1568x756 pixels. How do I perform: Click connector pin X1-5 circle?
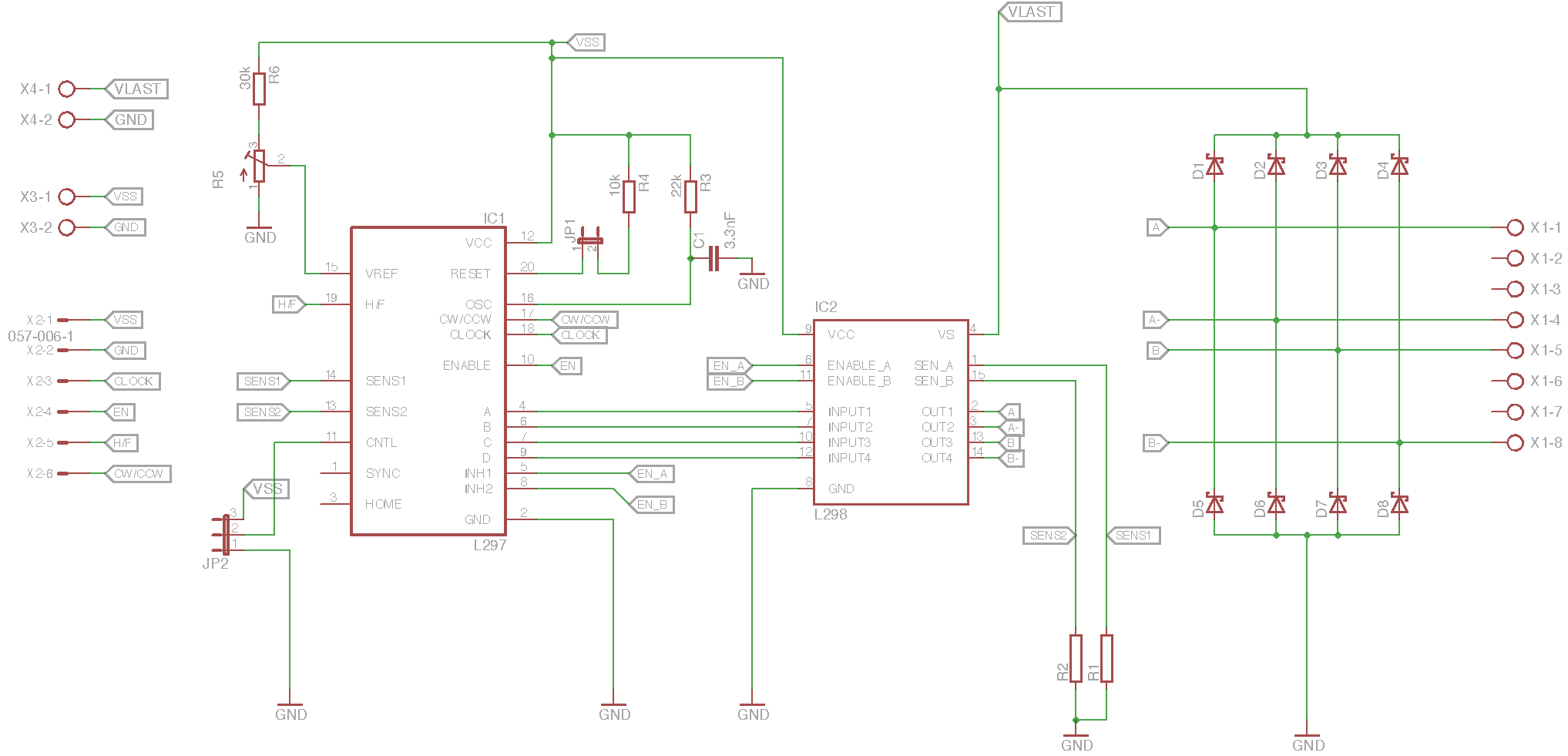[1515, 351]
